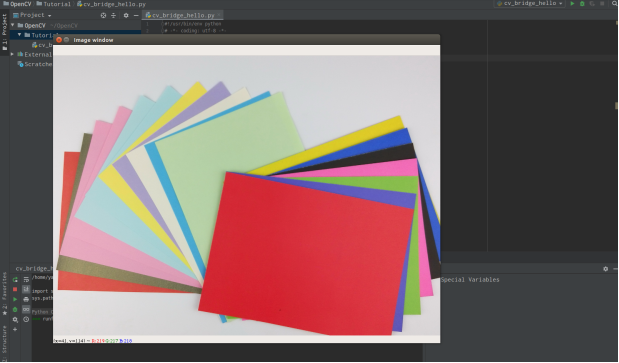The width and height of the screenshot is (619, 363).
Task: Hide the Project panel with the minus icon
Action: (136, 15)
